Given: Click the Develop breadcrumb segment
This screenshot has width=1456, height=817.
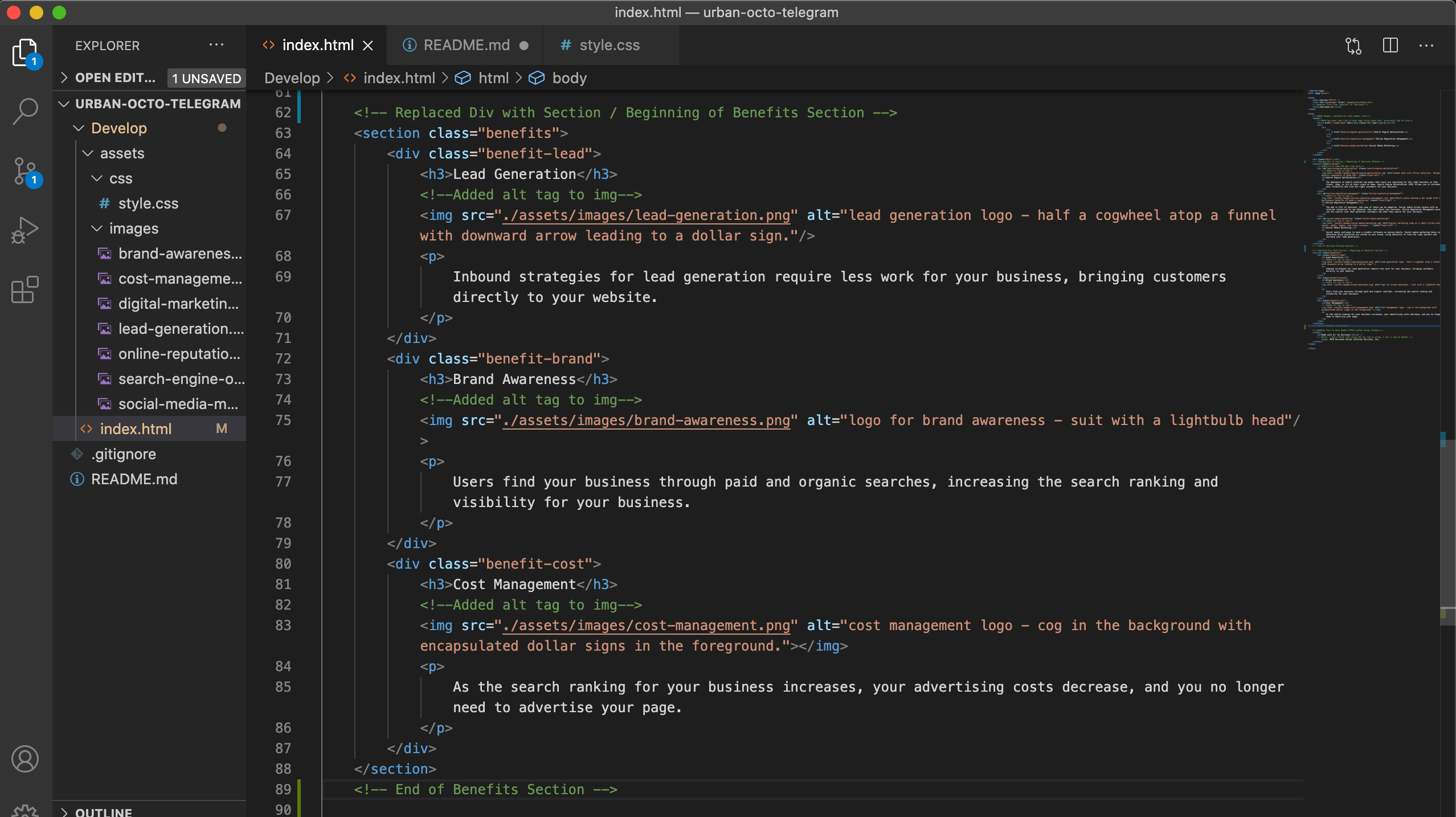Looking at the screenshot, I should pos(292,78).
